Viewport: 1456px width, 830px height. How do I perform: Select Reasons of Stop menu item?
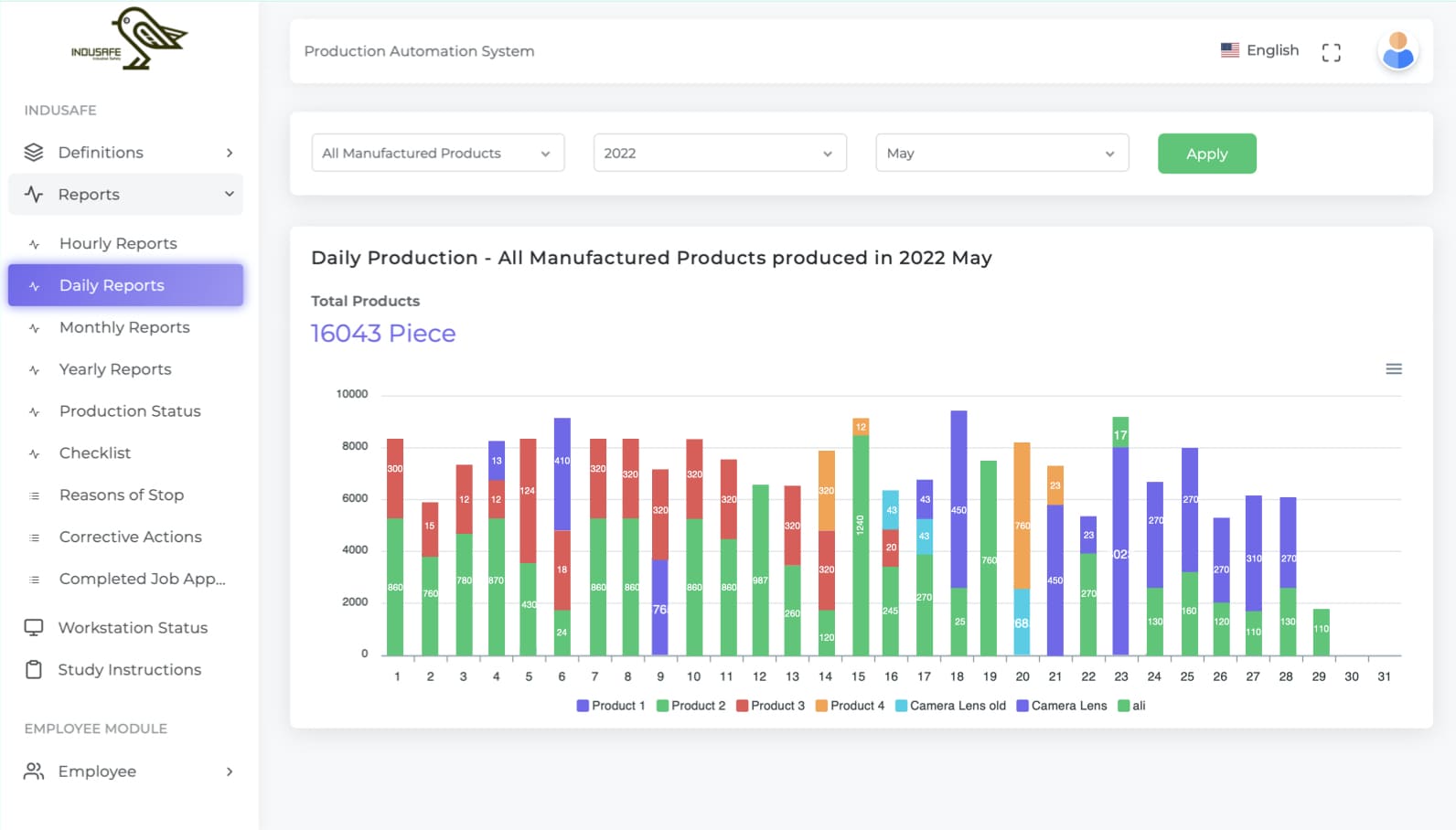pyautogui.click(x=122, y=495)
